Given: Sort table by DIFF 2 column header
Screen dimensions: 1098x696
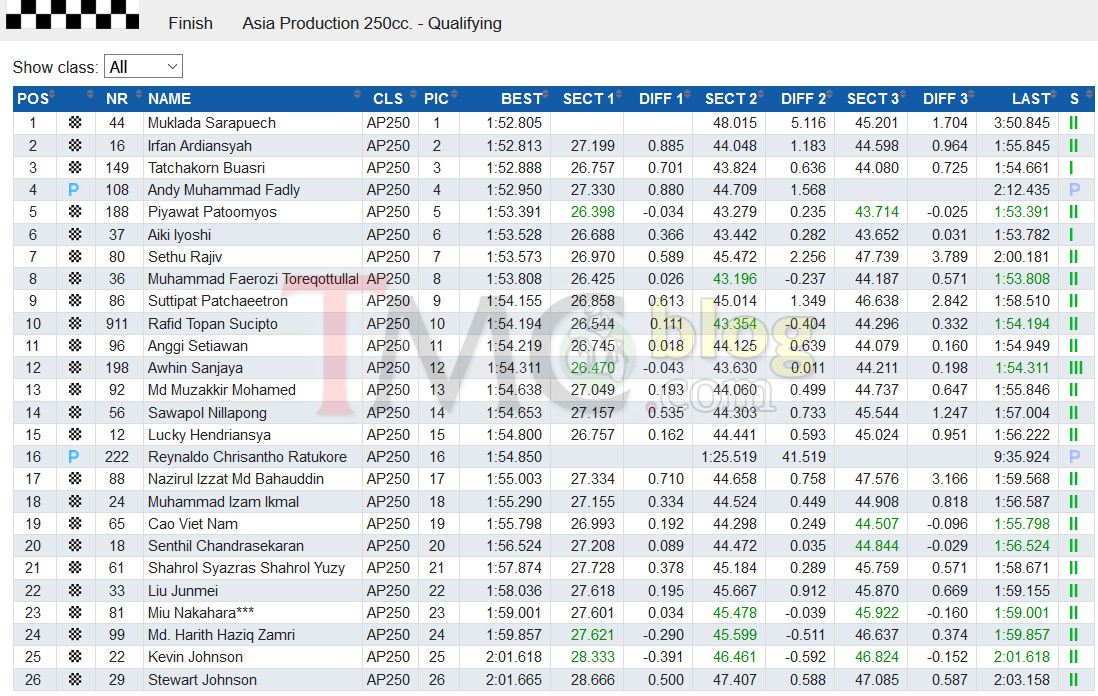Looking at the screenshot, I should pos(800,99).
